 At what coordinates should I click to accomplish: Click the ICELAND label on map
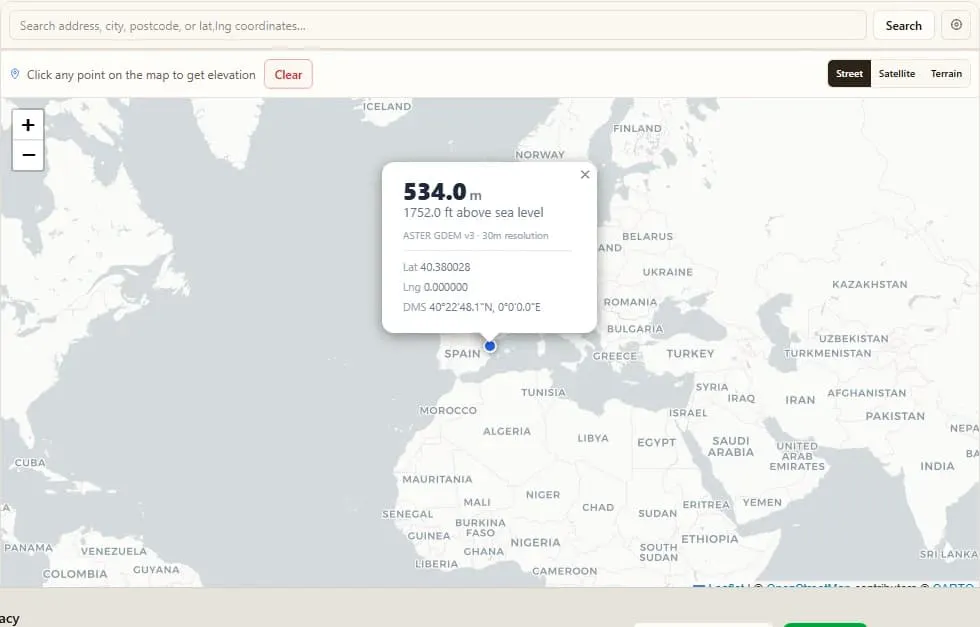pyautogui.click(x=387, y=107)
